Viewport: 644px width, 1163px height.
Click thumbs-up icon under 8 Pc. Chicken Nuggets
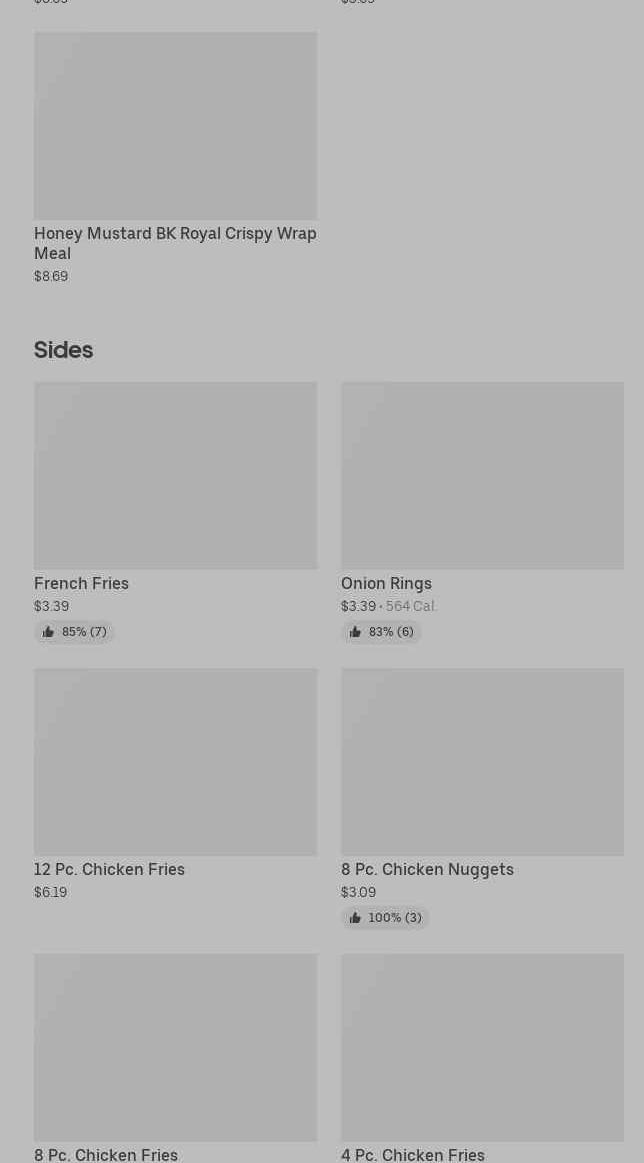[x=355, y=918]
